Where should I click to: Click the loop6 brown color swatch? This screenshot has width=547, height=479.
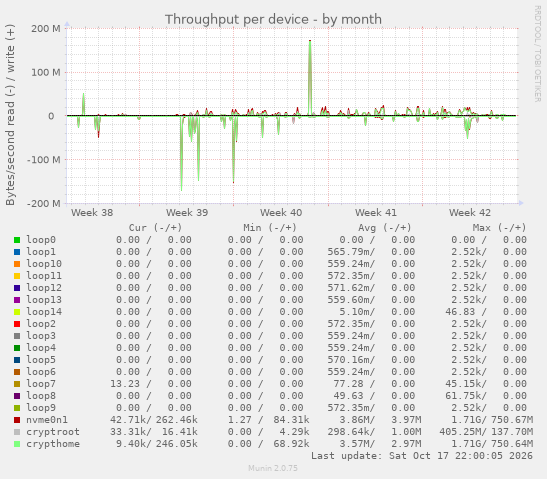[x=17, y=372]
